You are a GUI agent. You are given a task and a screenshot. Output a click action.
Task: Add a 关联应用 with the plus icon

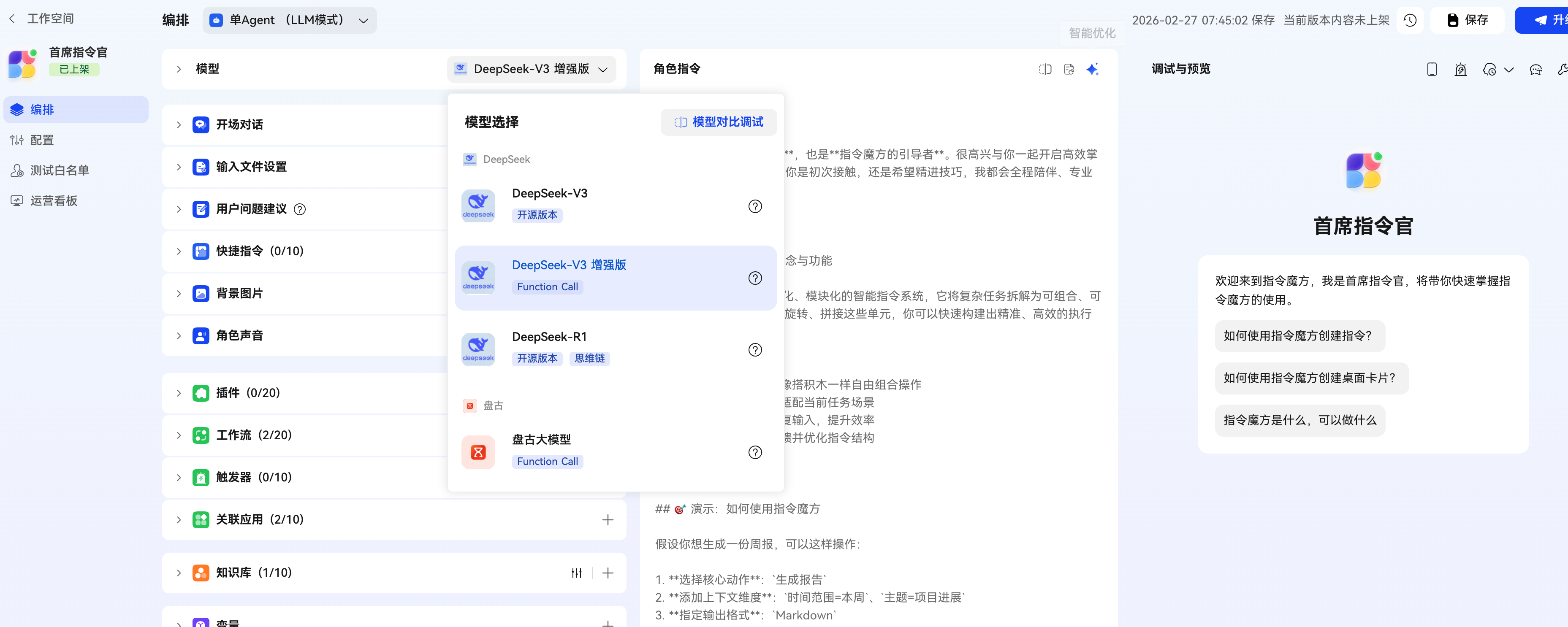tap(608, 519)
